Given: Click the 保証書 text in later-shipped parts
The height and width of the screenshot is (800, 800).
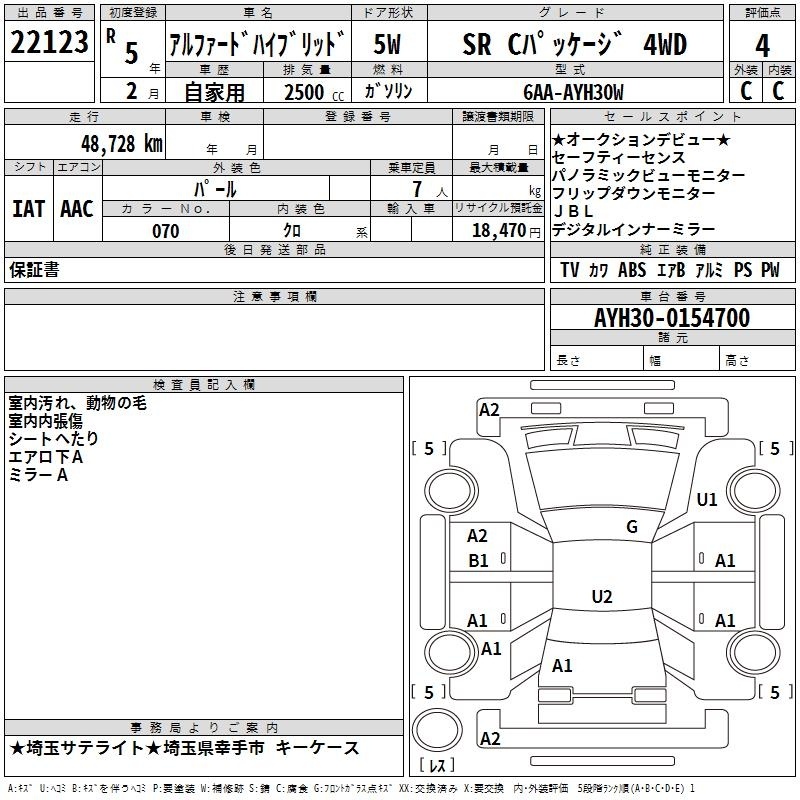Looking at the screenshot, I should [x=34, y=270].
